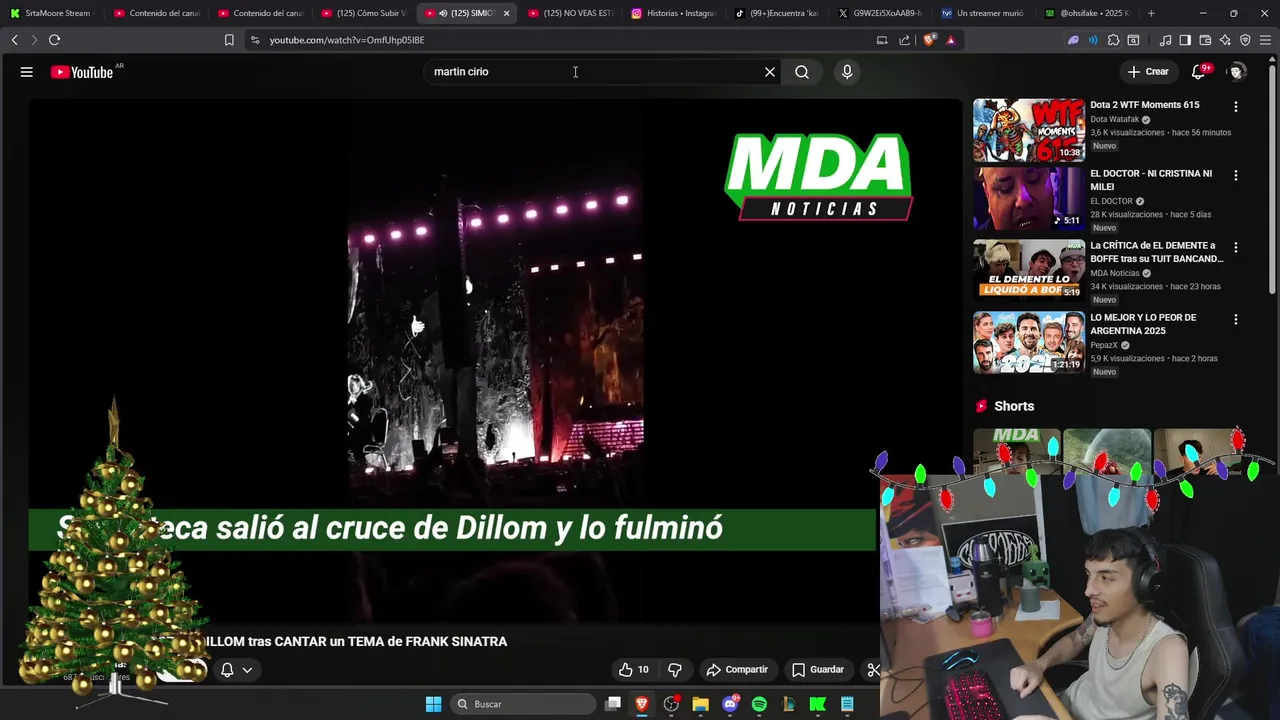
Task: Open the PepazX channel link
Action: [x=1104, y=345]
